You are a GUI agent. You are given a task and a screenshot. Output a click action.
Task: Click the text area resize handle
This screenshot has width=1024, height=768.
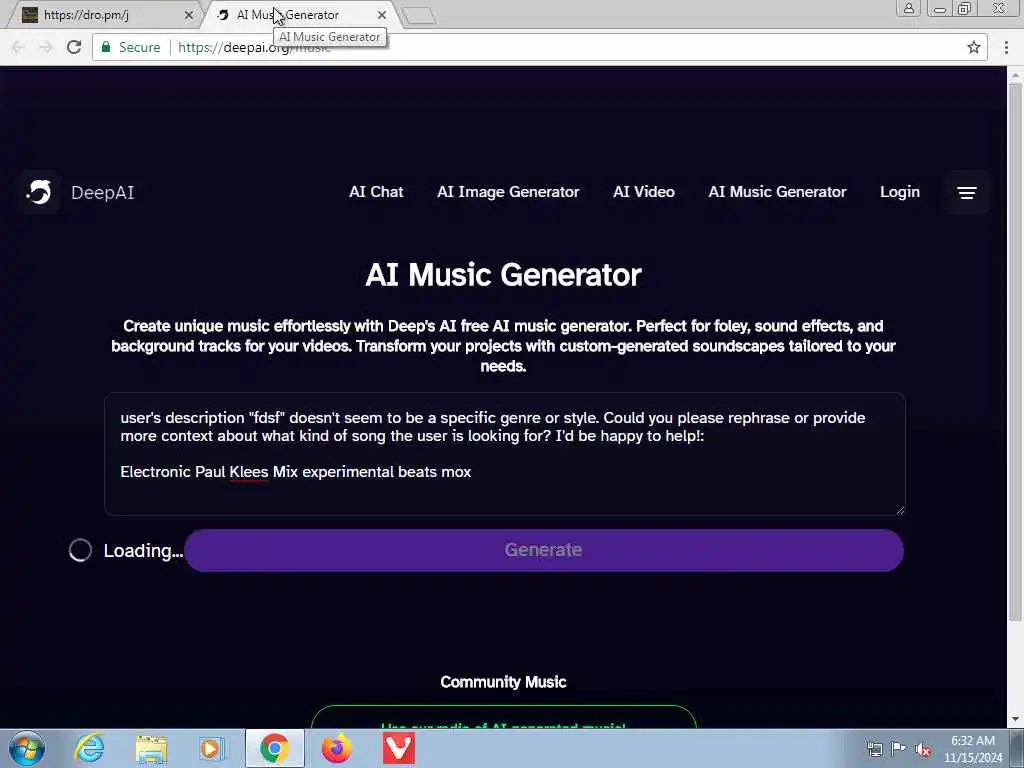click(900, 509)
